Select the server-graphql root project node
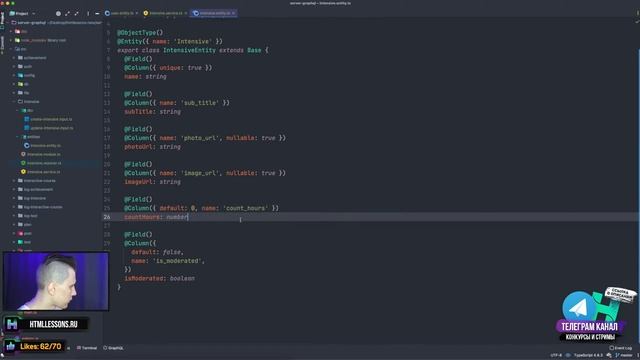Screen dimensions: 640x360 click(x=56, y=22)
